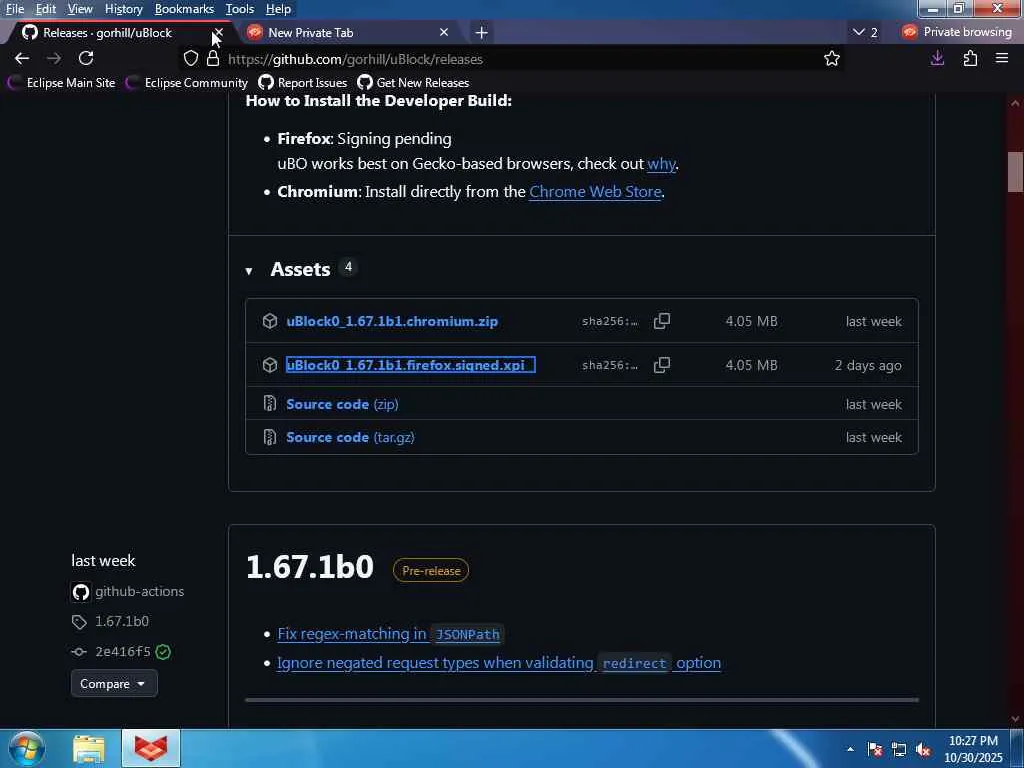Open the Help menu
The image size is (1024, 768).
pos(278,8)
